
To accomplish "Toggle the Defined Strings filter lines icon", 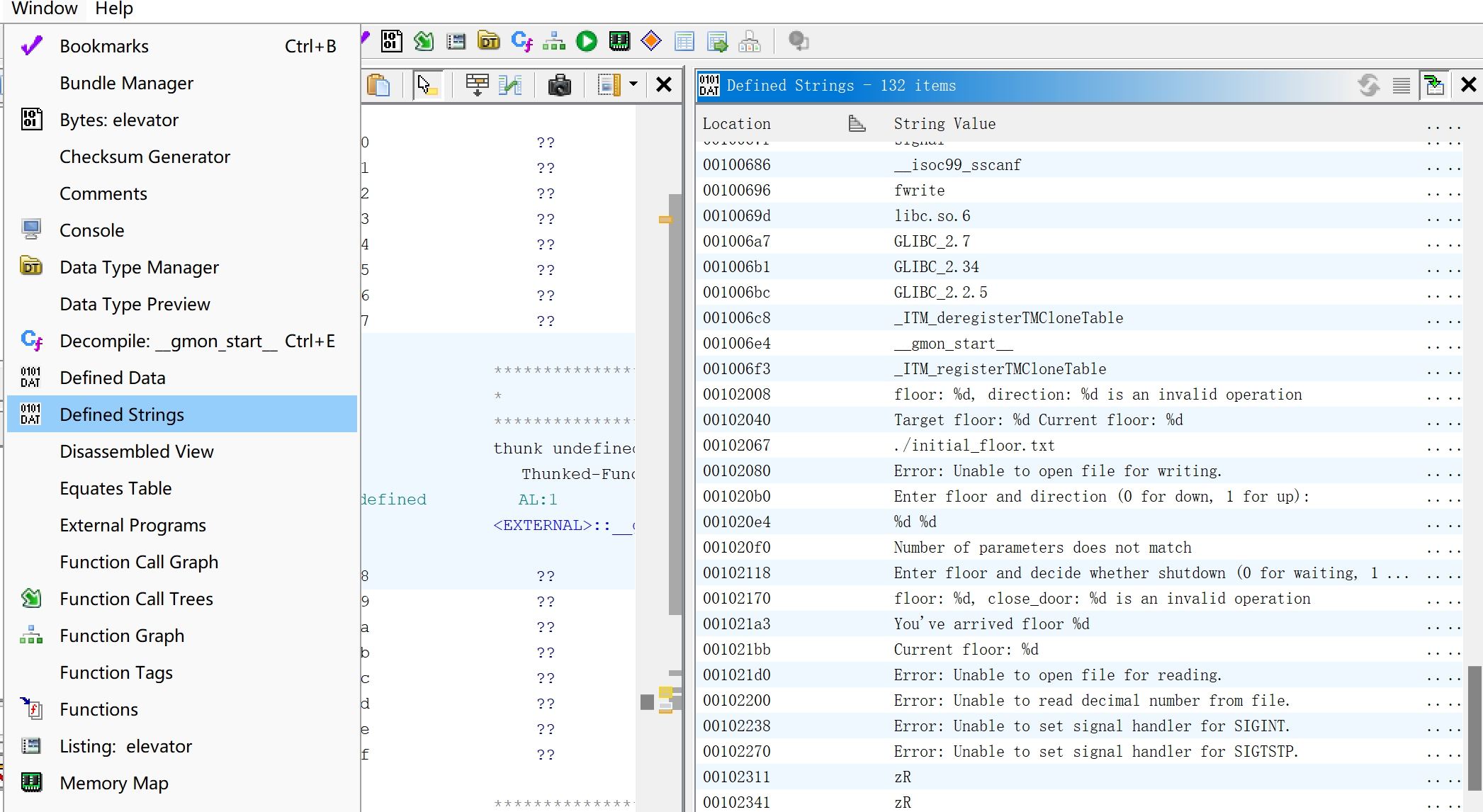I will pos(1401,86).
